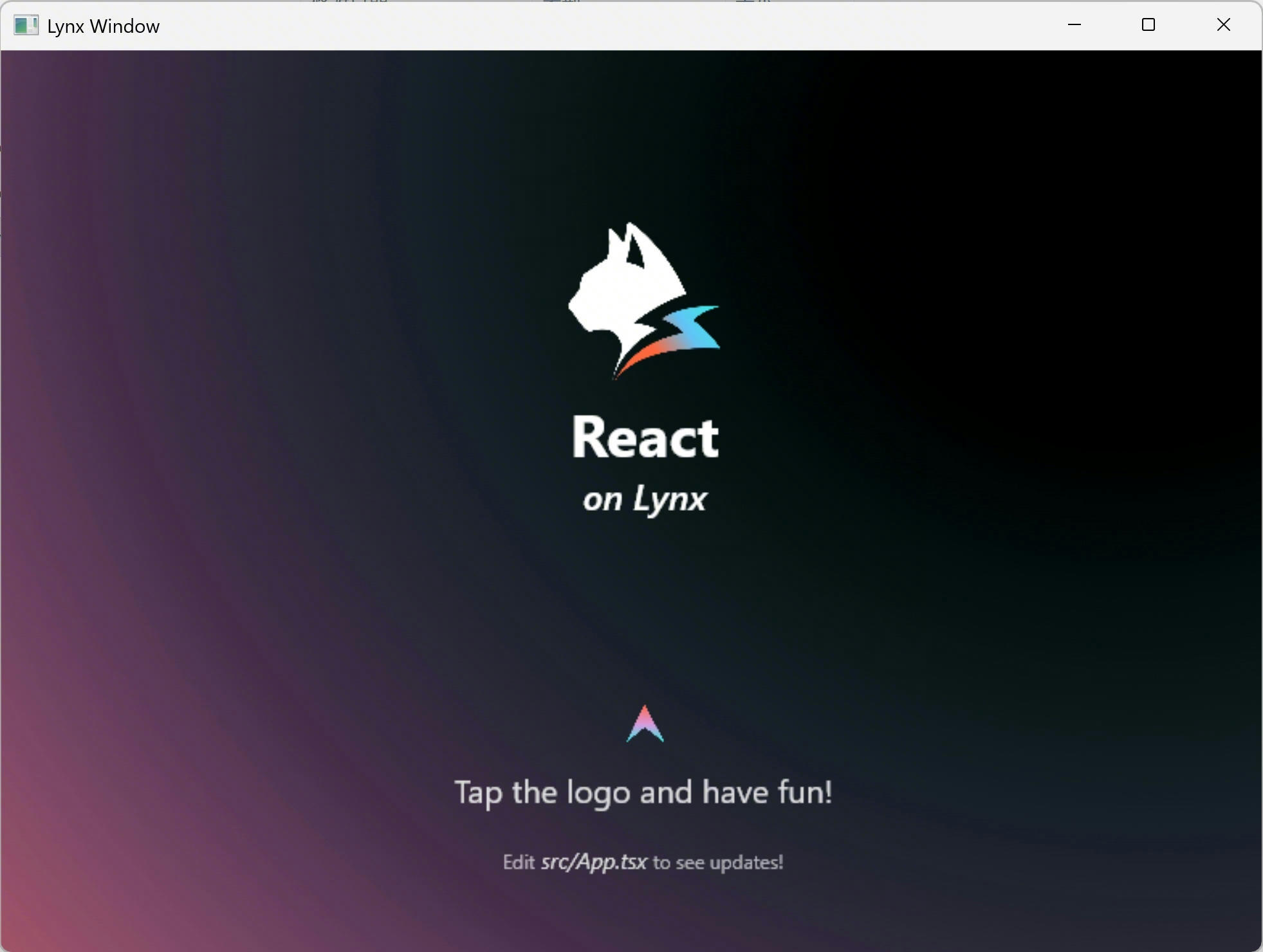Click the "Lynx Window" title text
The width and height of the screenshot is (1263, 952).
pyautogui.click(x=103, y=26)
